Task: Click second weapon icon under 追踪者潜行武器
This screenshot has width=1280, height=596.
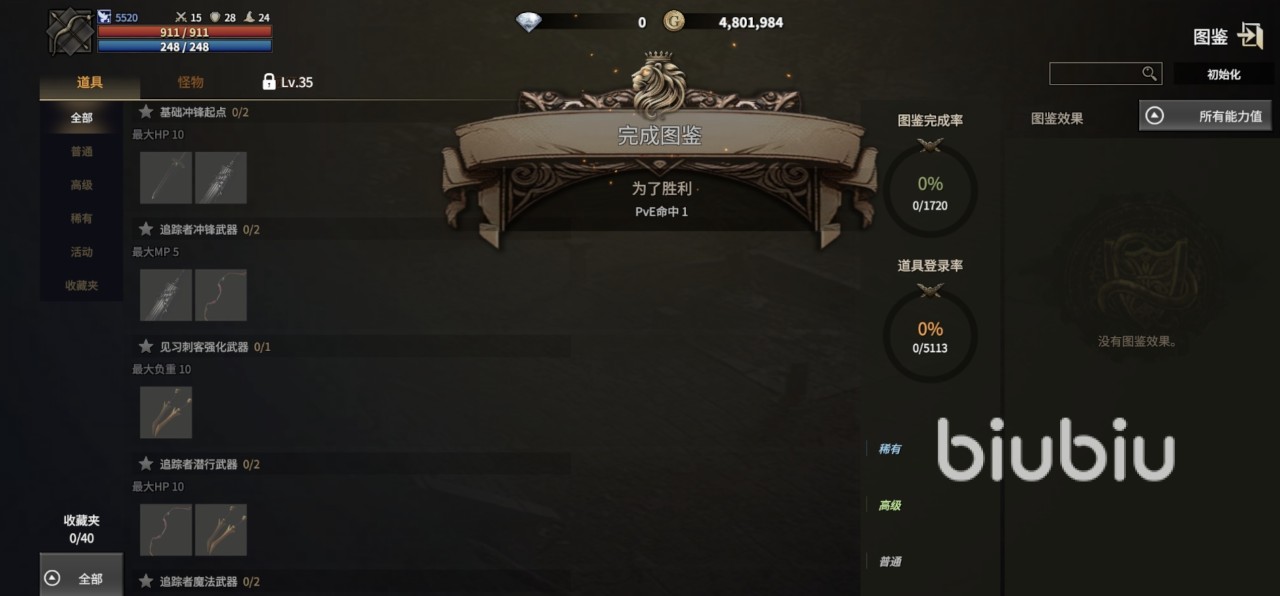Action: [x=221, y=530]
